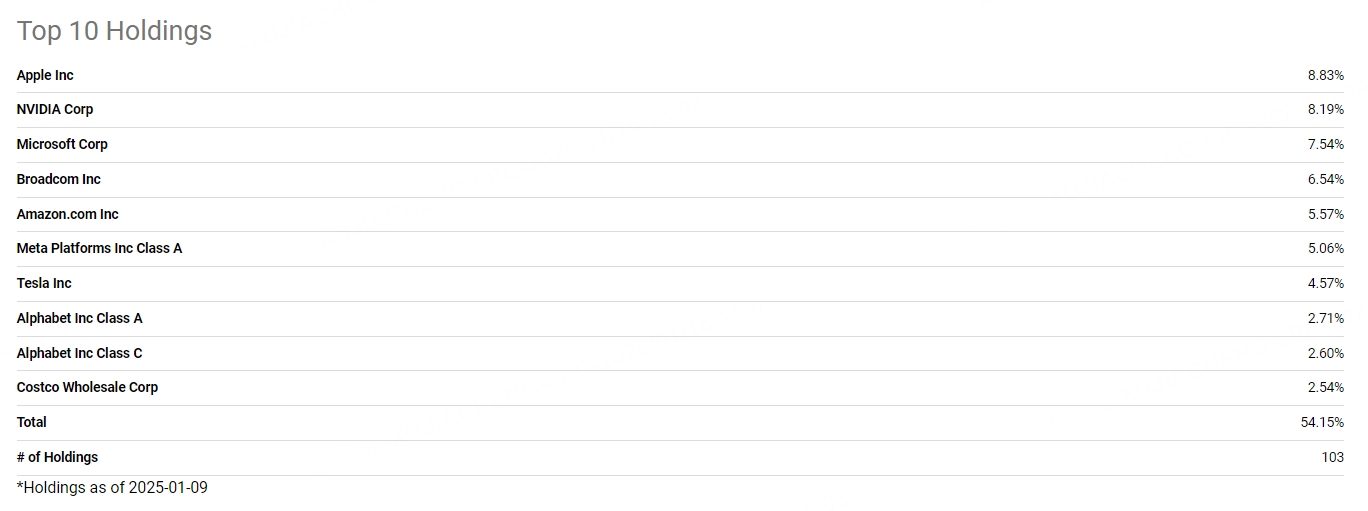
Task: Click Alphabet Inc Class C holding
Action: pyautogui.click(x=80, y=353)
